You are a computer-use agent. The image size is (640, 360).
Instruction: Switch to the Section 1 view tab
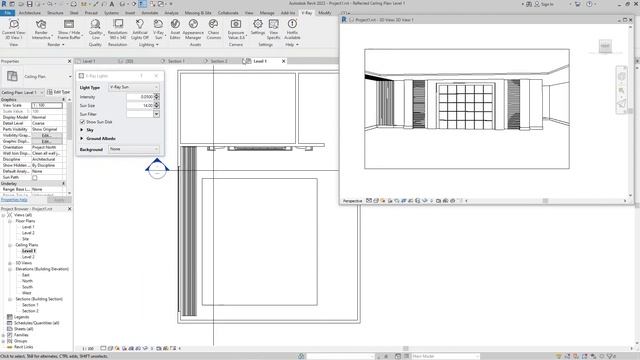point(176,61)
